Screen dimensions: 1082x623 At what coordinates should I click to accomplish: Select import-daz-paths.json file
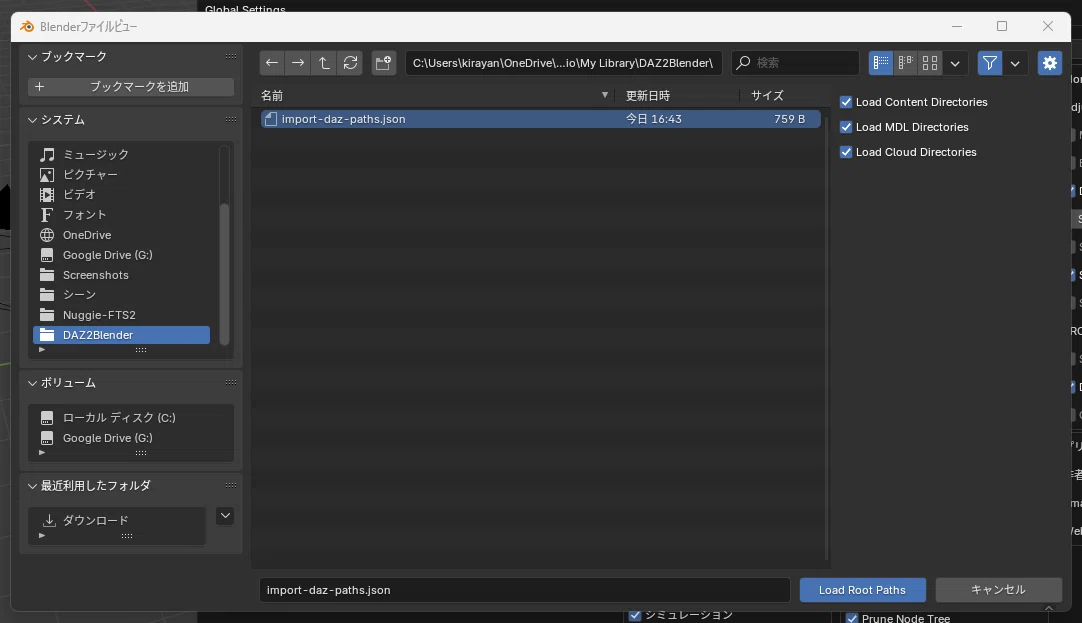click(x=540, y=119)
